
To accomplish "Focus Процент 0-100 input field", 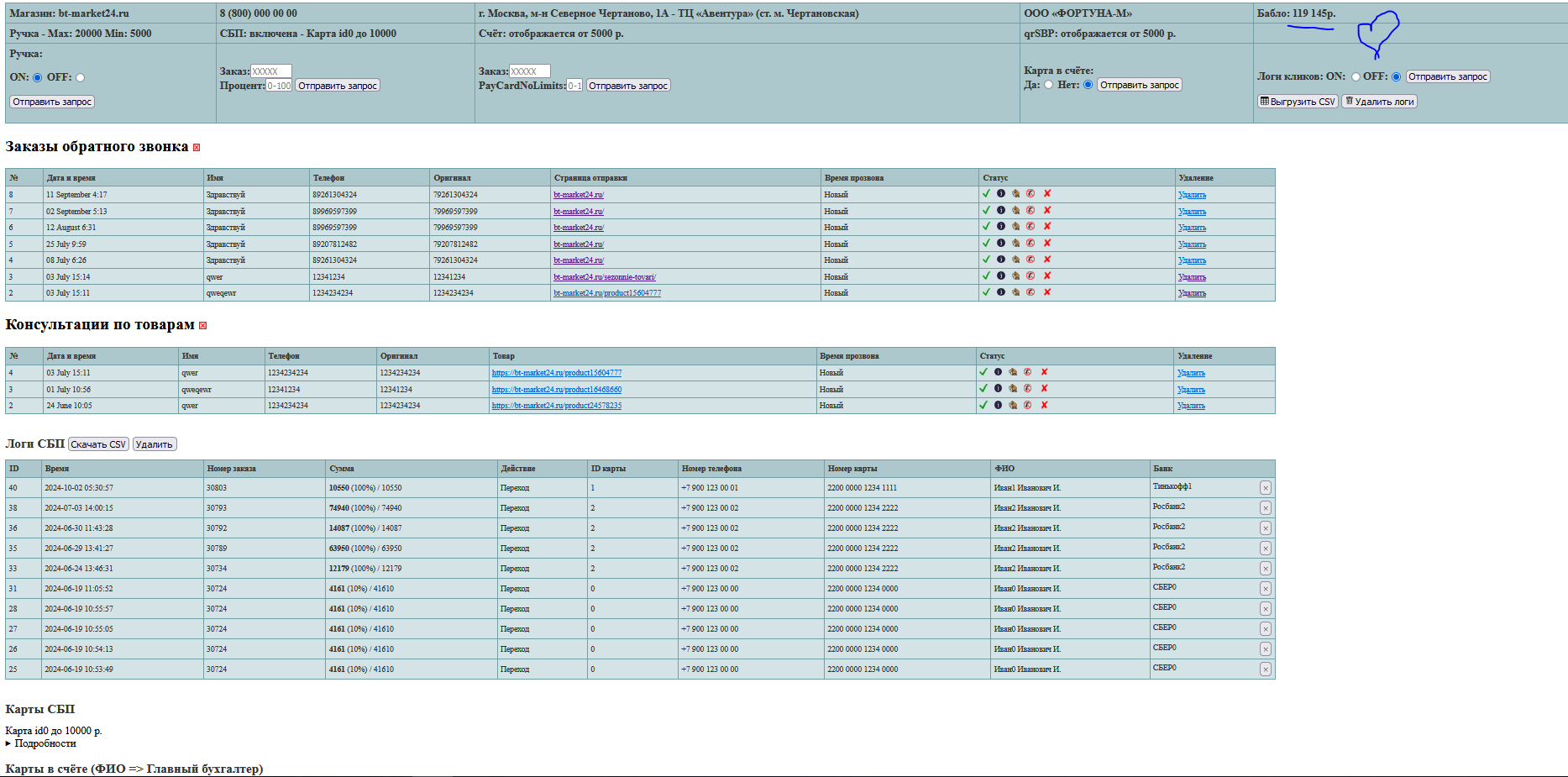I will click(279, 86).
